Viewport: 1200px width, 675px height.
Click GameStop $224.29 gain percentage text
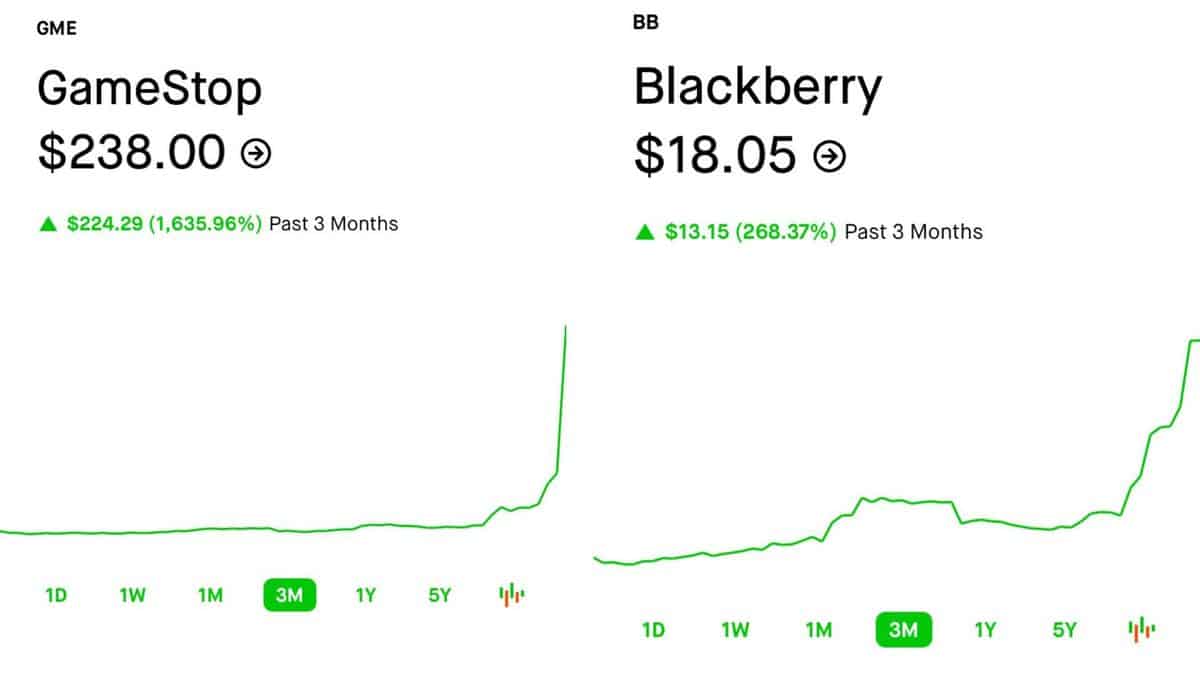164,223
